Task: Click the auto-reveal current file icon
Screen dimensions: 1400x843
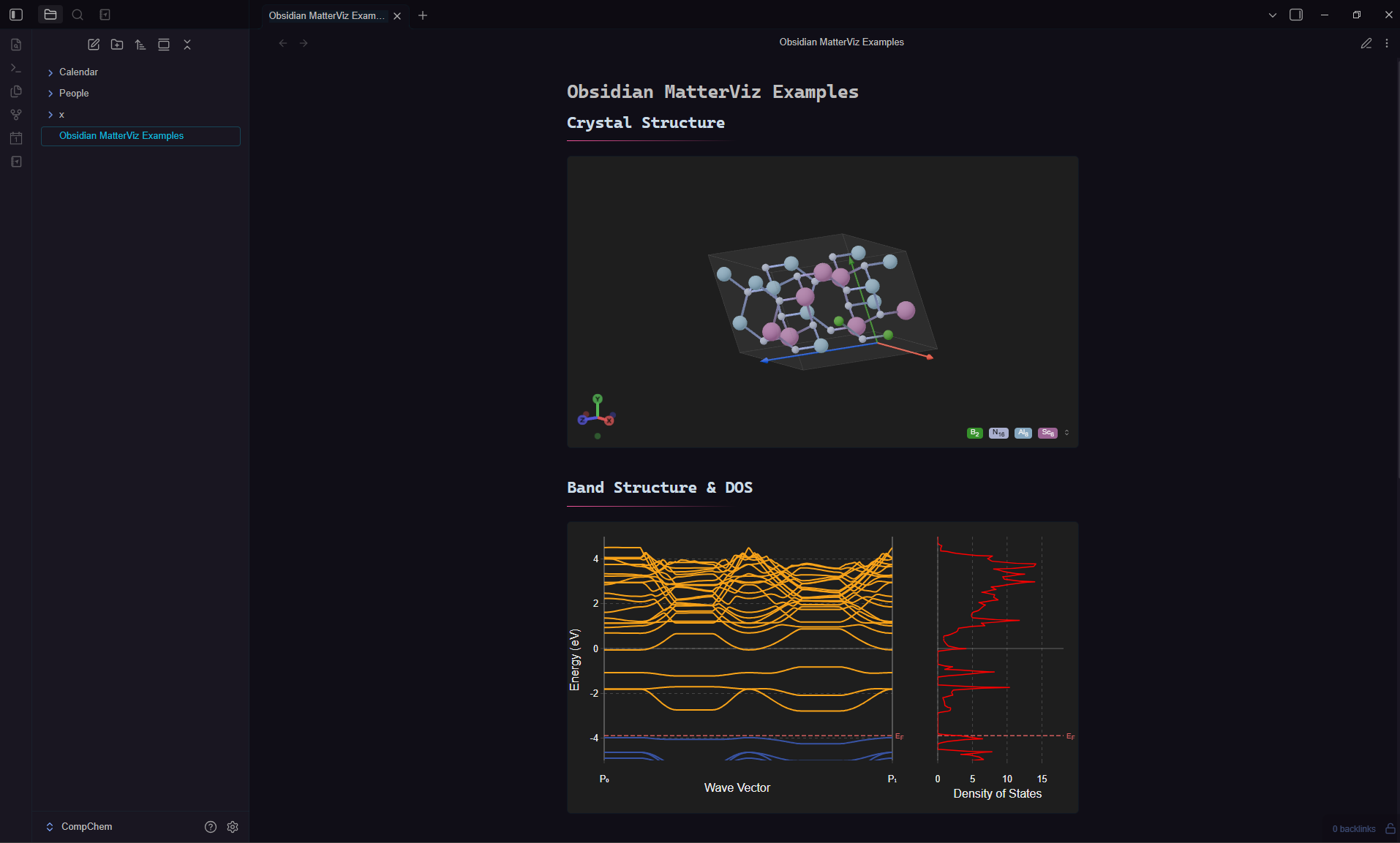Action: (164, 45)
